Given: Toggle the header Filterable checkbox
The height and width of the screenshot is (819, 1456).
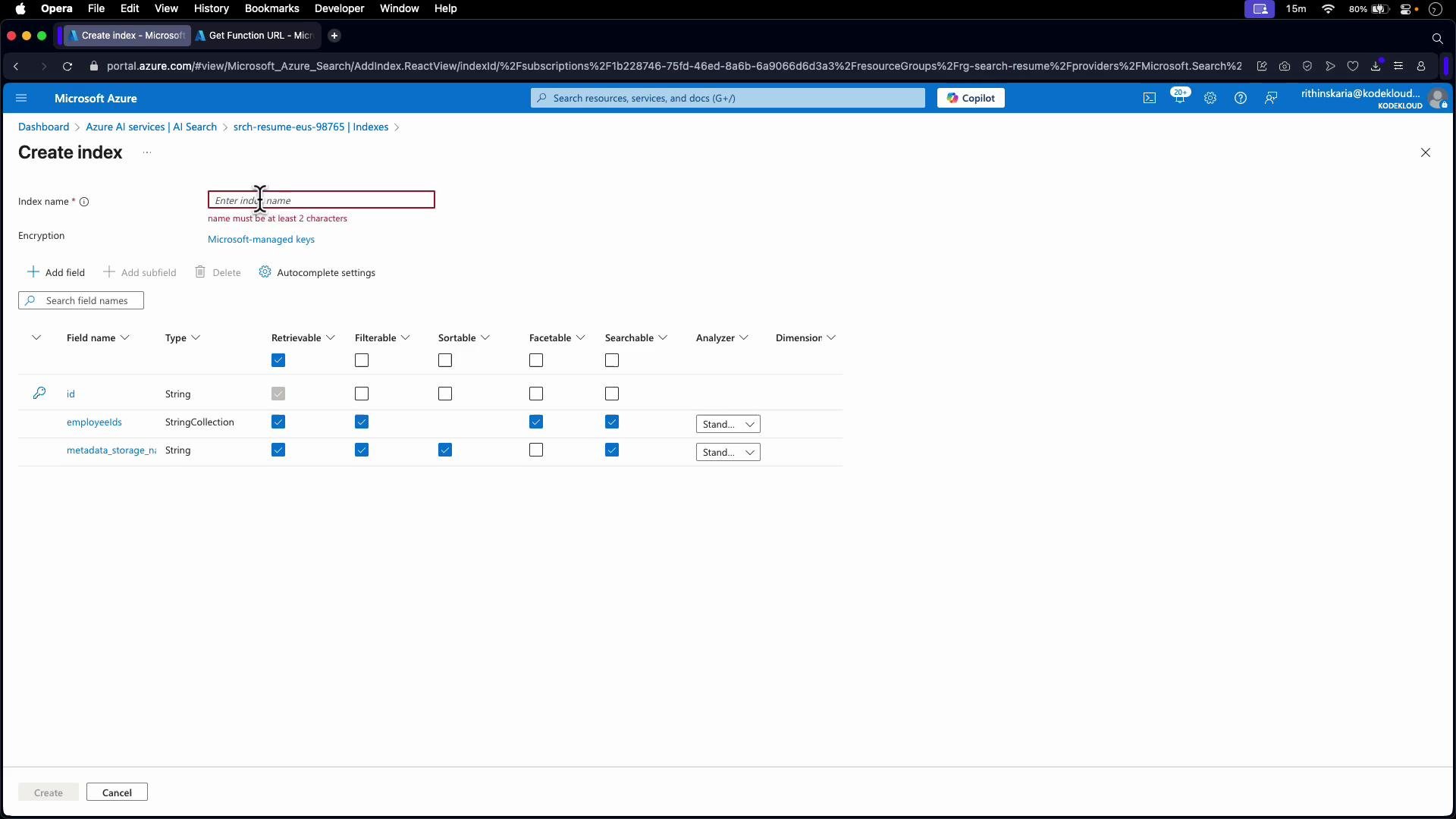Looking at the screenshot, I should point(362,360).
